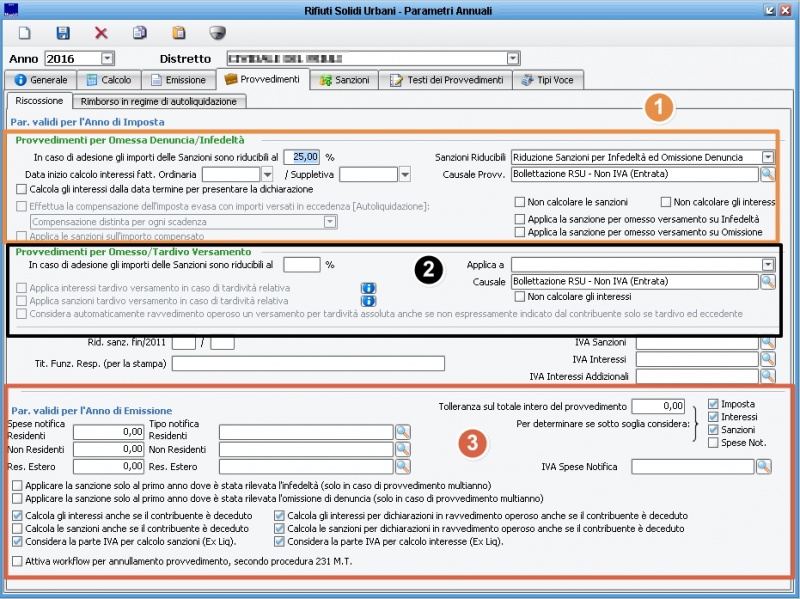The width and height of the screenshot is (800, 599).
Task: Toggle sanzioni per dichiarazioni in ravvedimento operoso
Action: click(279, 529)
